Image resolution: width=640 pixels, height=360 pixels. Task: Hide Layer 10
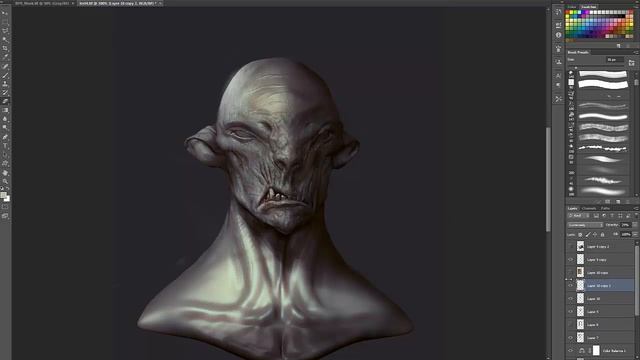click(571, 299)
